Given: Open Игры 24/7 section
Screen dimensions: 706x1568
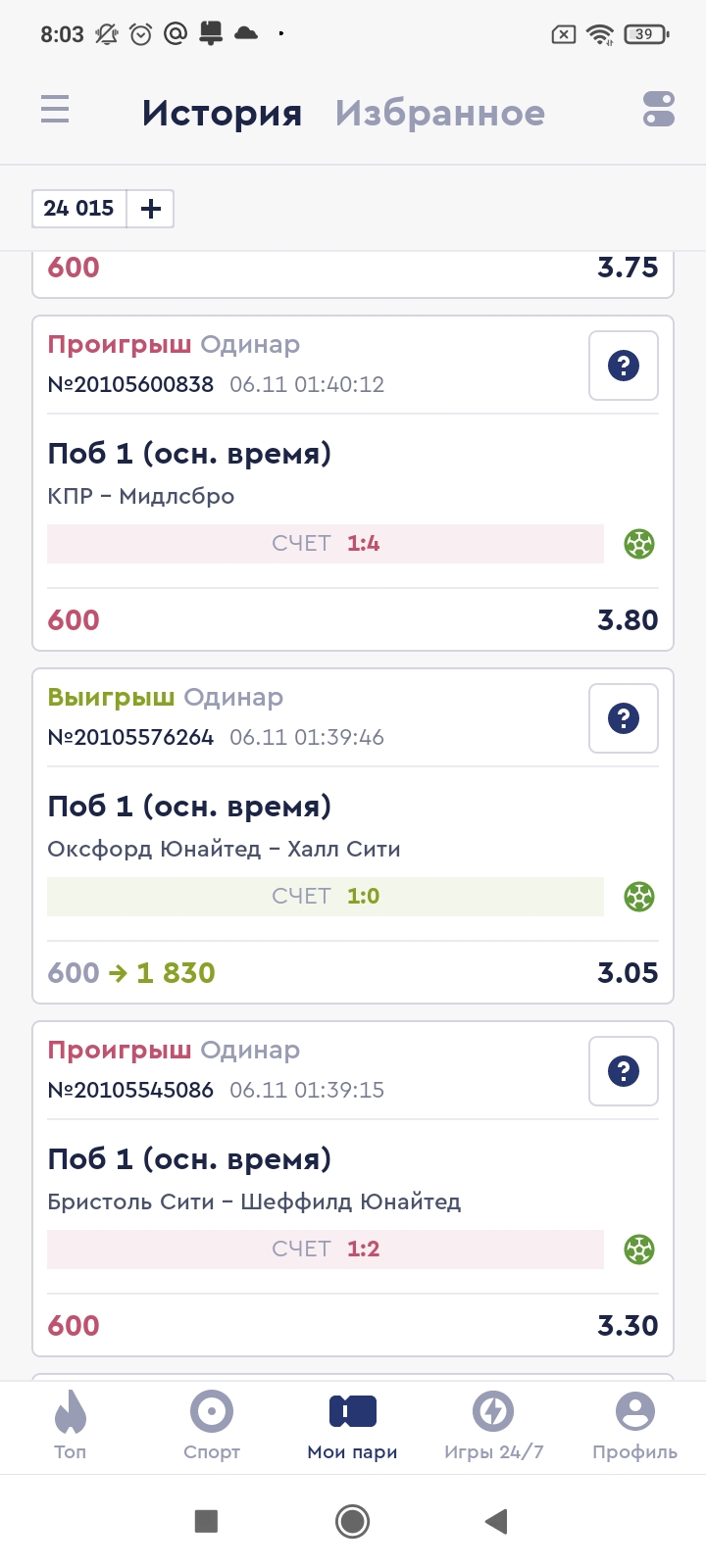Looking at the screenshot, I should [x=493, y=1425].
